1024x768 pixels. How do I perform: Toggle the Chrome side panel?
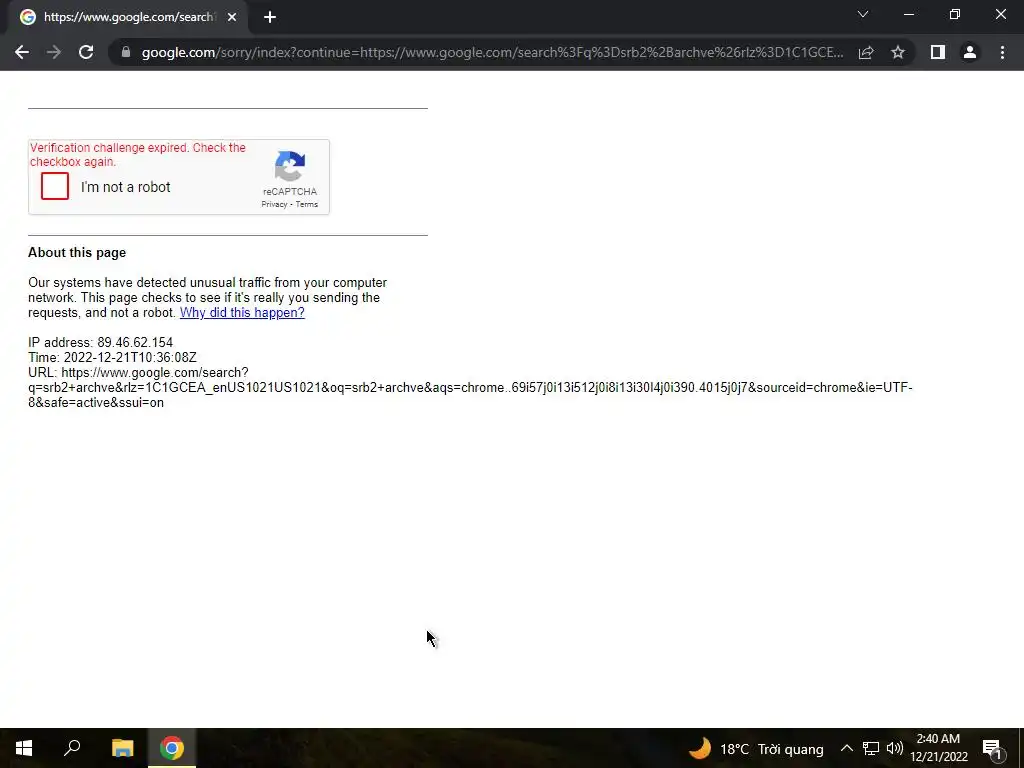pyautogui.click(x=938, y=52)
